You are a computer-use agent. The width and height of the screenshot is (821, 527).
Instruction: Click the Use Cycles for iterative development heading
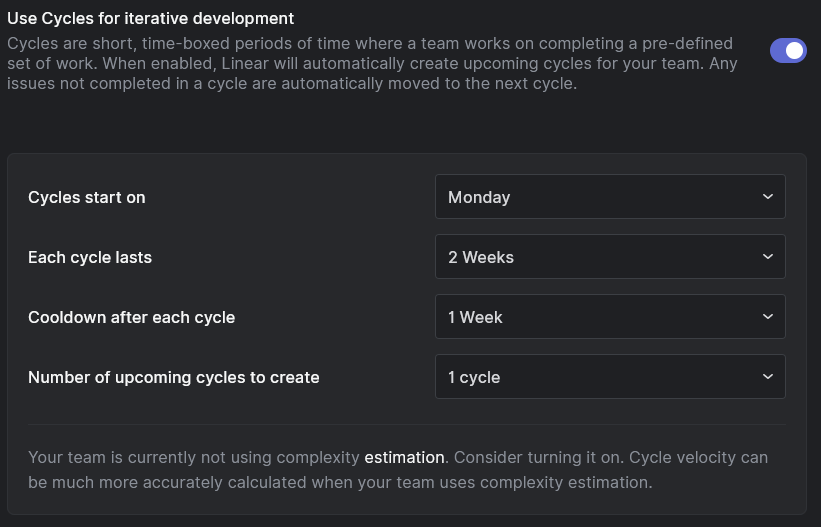pyautogui.click(x=151, y=18)
